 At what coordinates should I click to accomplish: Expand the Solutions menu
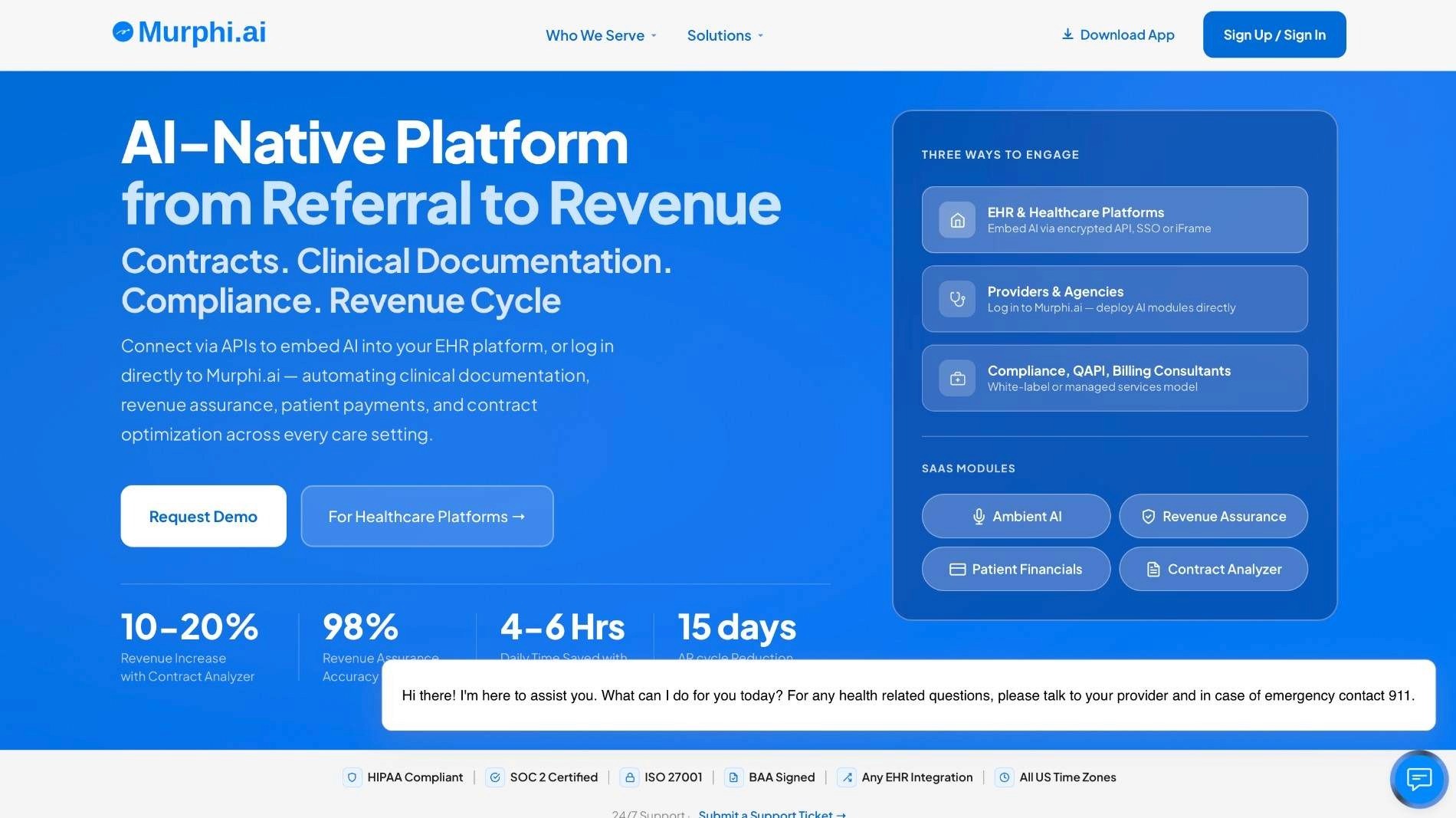point(725,35)
